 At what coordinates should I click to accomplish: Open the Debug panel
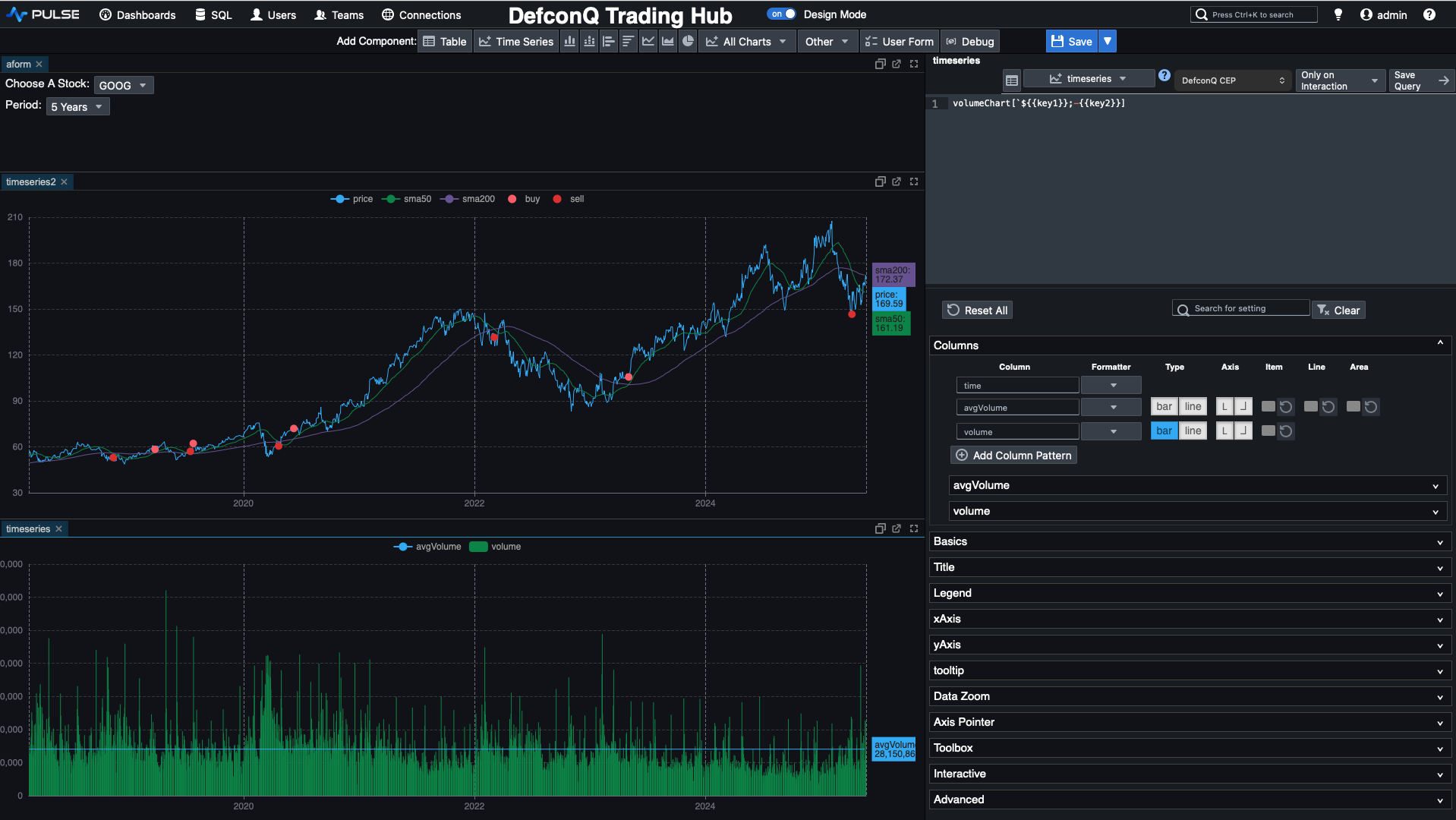click(x=969, y=42)
